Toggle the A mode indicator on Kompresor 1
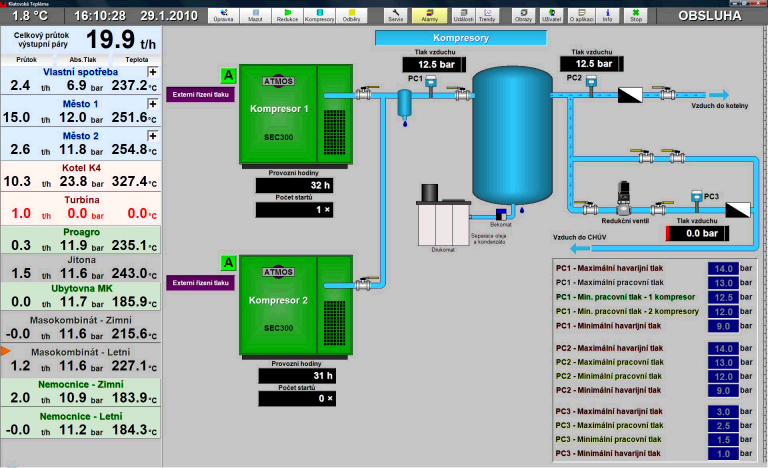Screen dimensions: 768x468 click(x=228, y=75)
